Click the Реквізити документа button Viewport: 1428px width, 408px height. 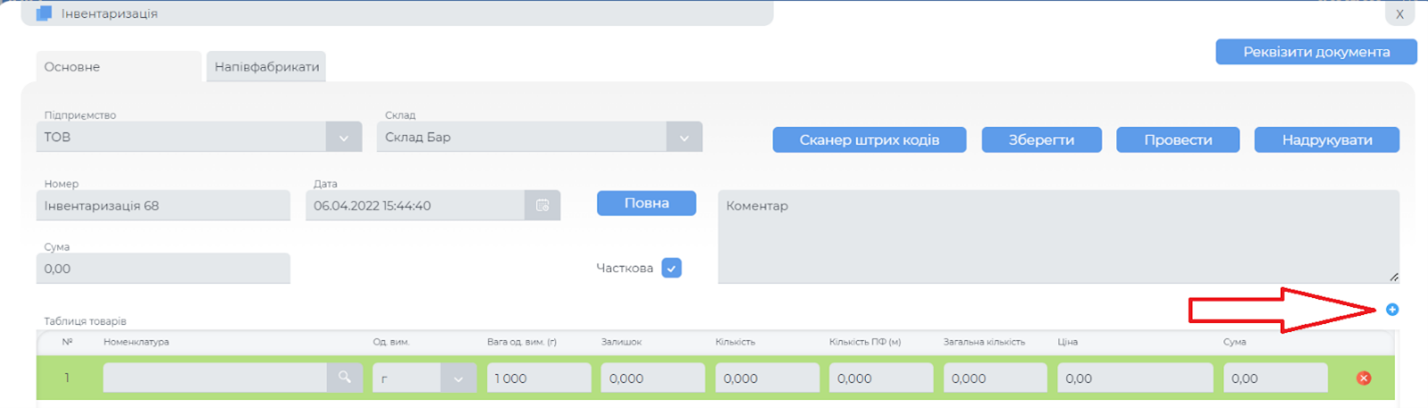pos(1316,52)
